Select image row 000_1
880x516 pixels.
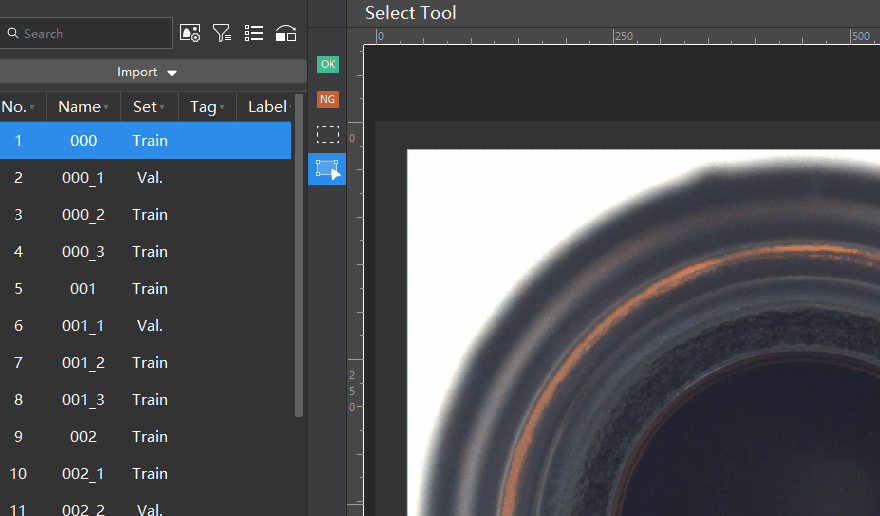tap(84, 178)
